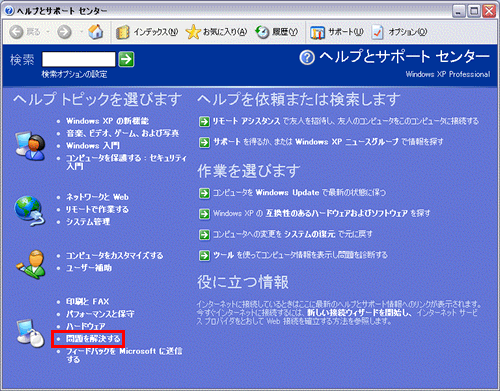Open ネットワークと Web topic
This screenshot has width=500, height=391.
click(97, 197)
